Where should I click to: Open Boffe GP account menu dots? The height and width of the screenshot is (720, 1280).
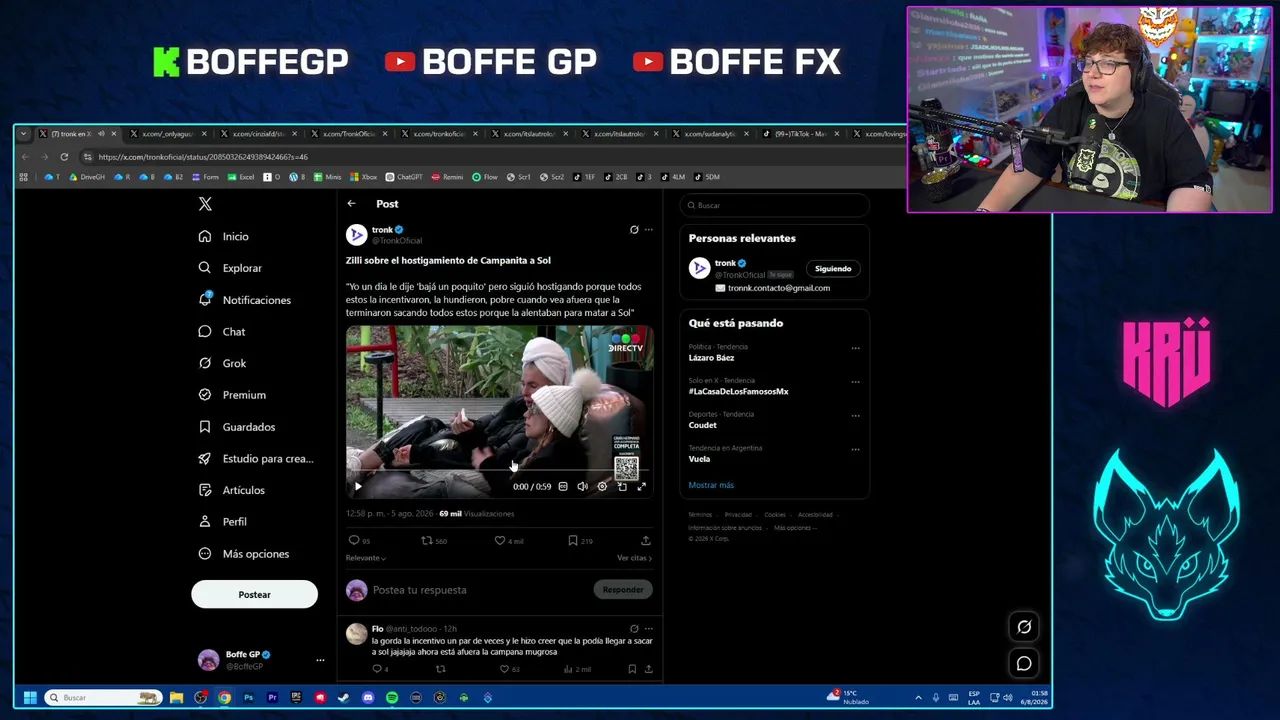point(320,660)
